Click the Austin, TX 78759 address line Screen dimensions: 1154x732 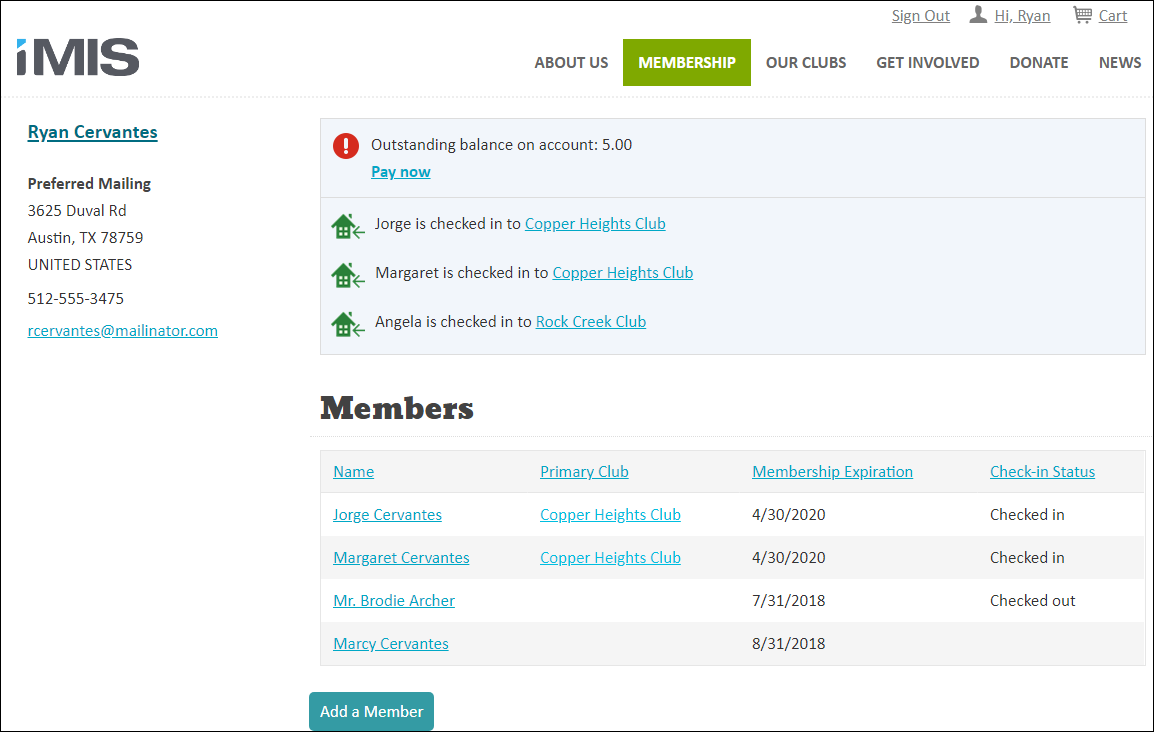[85, 238]
